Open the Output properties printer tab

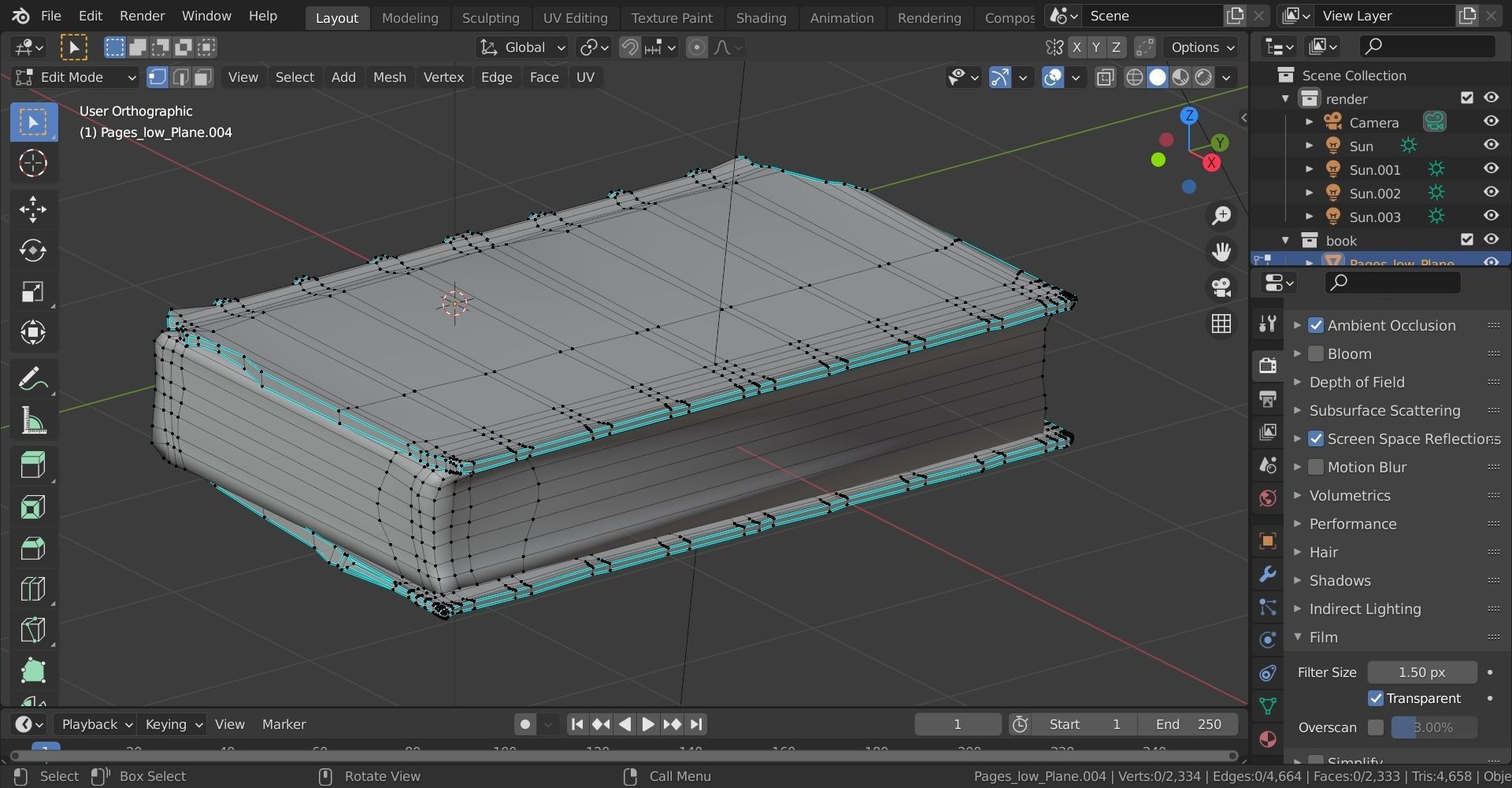coord(1267,399)
